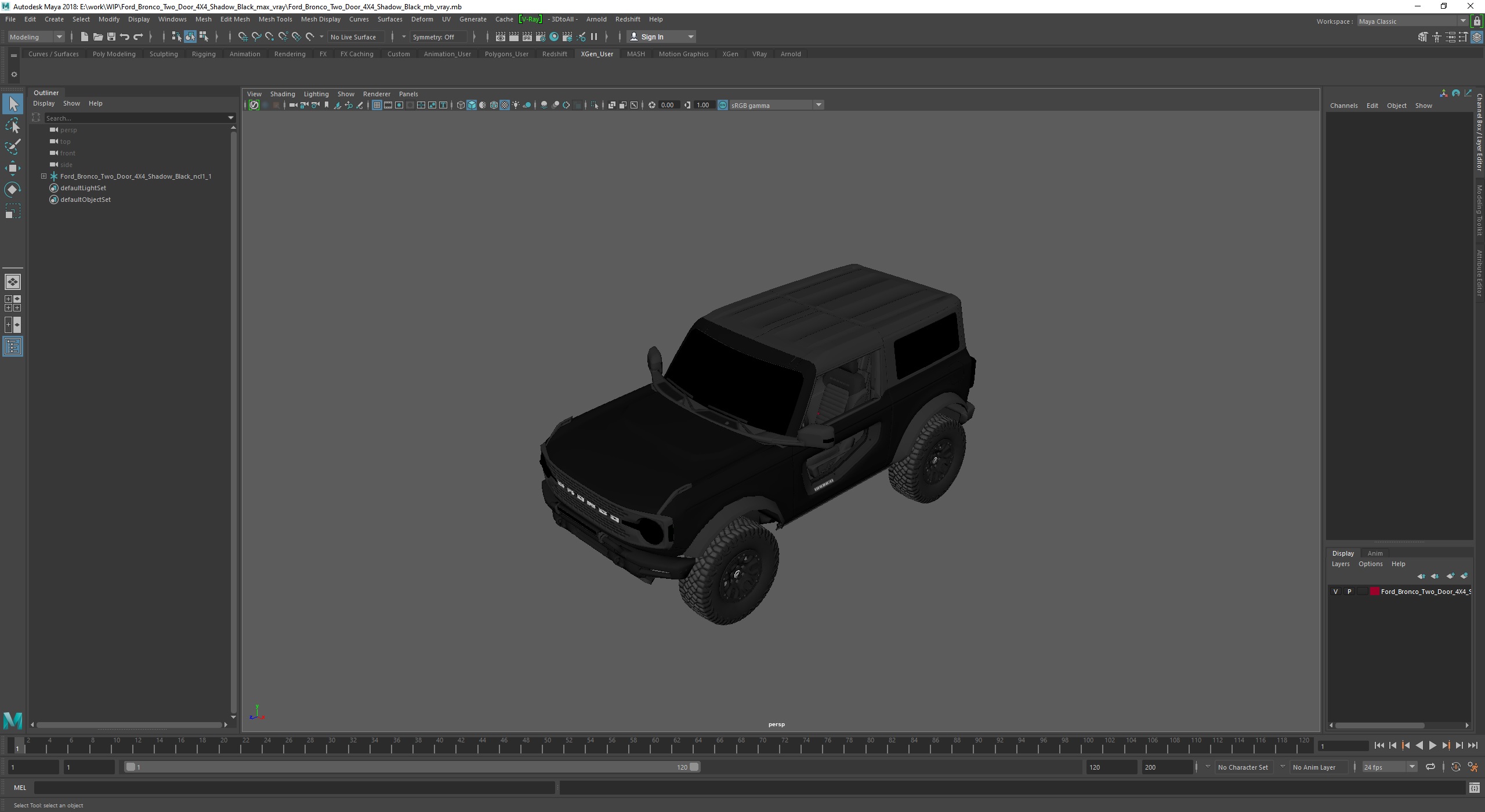Toggle textured display in viewport

[505, 105]
